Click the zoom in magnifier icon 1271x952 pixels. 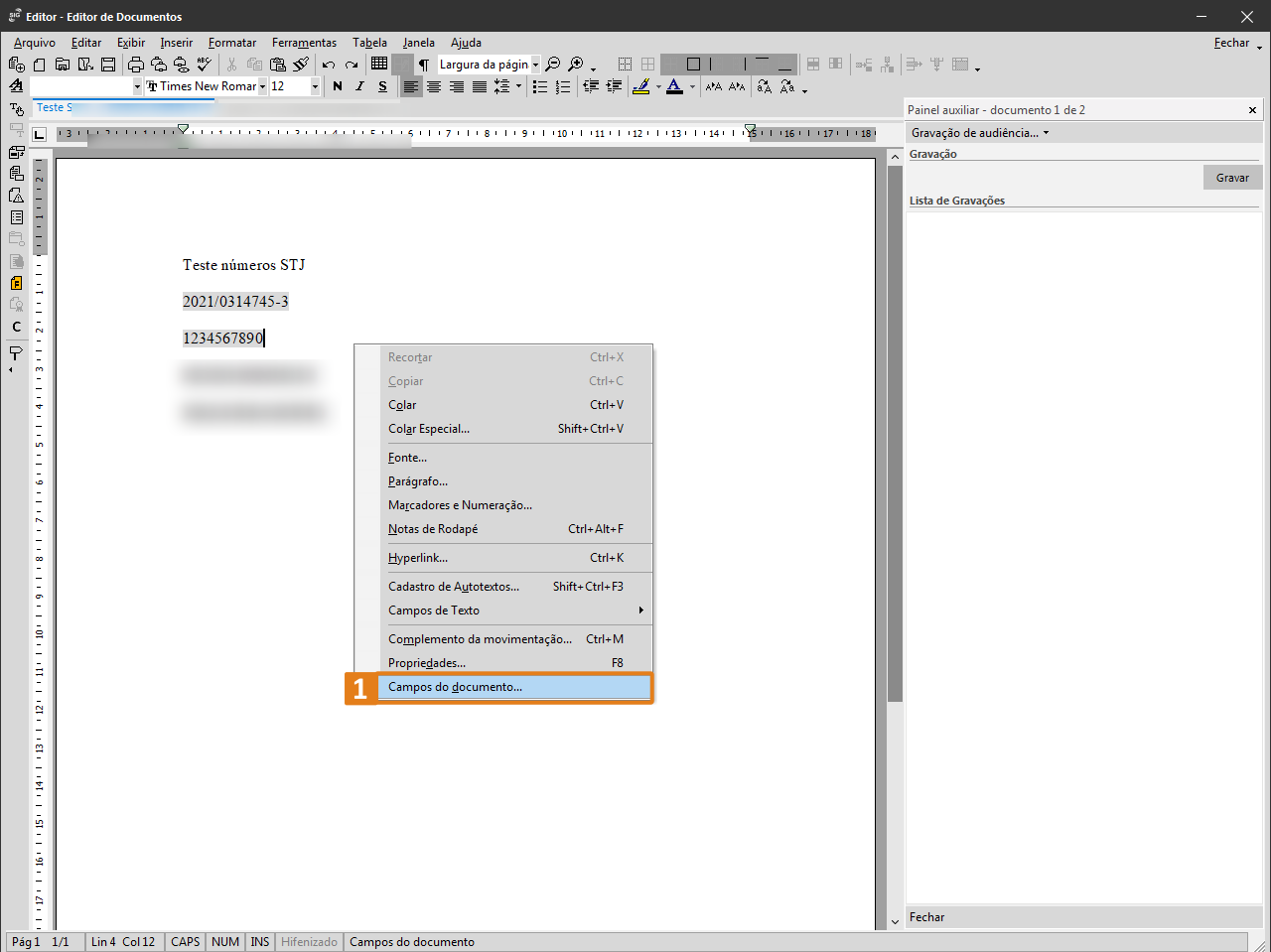(575, 65)
